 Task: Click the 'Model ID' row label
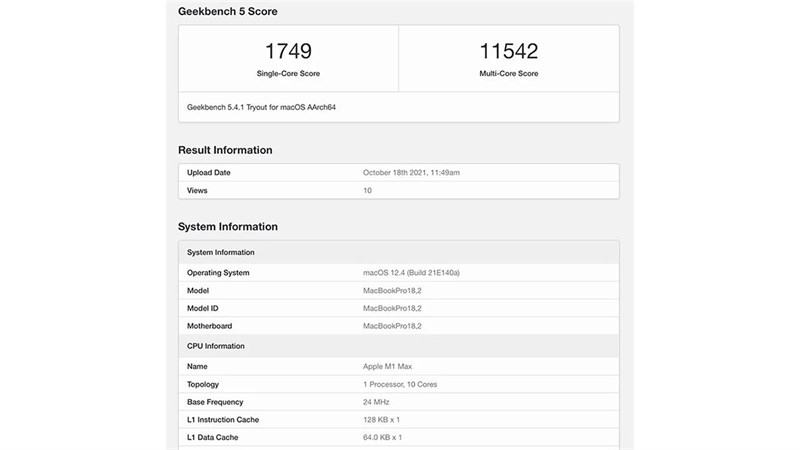pyautogui.click(x=203, y=308)
